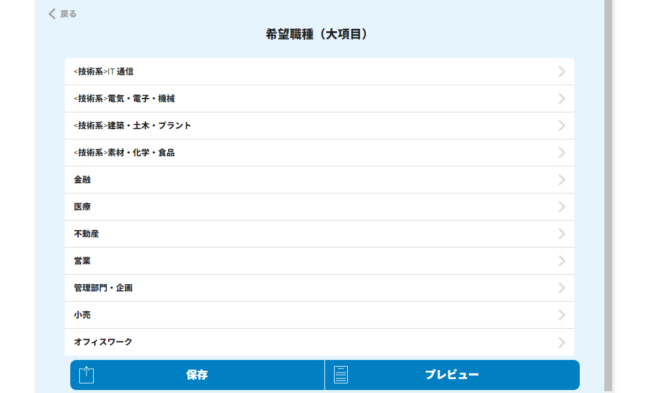Expand chevron for 不動産 row
The image size is (650, 393).
(x=562, y=234)
